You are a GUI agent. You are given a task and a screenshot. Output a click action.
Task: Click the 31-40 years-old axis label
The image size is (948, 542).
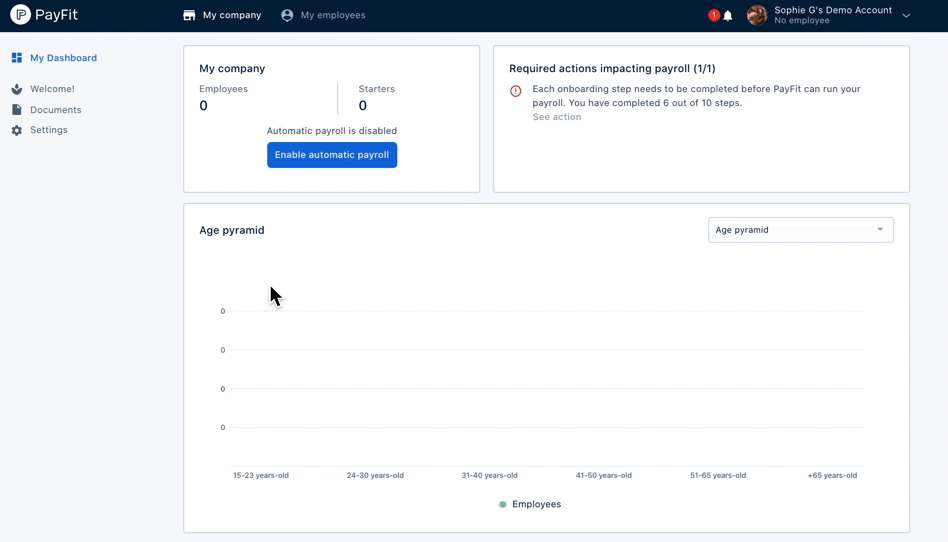[x=489, y=475]
